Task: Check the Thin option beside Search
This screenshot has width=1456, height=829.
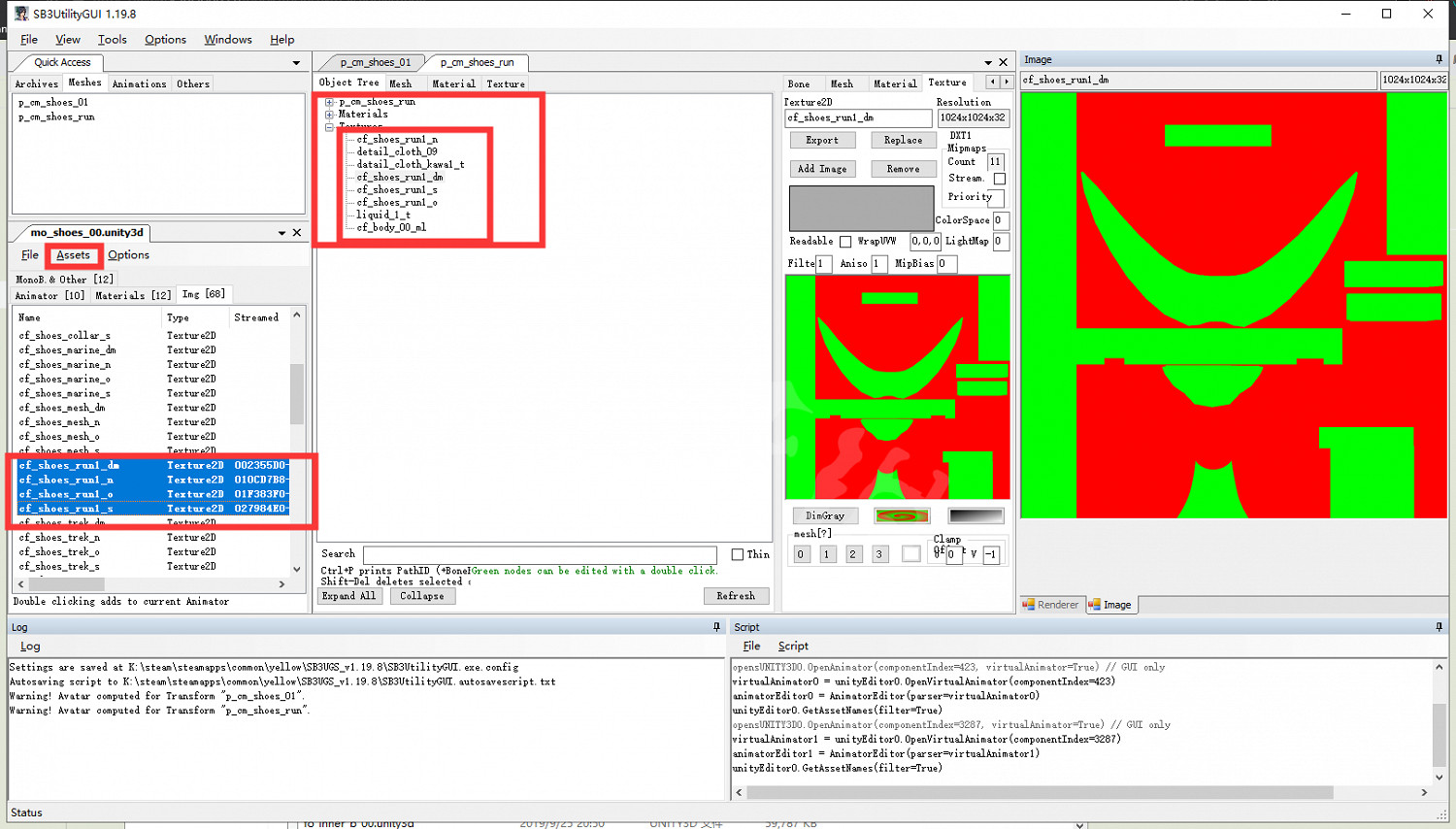Action: point(738,554)
